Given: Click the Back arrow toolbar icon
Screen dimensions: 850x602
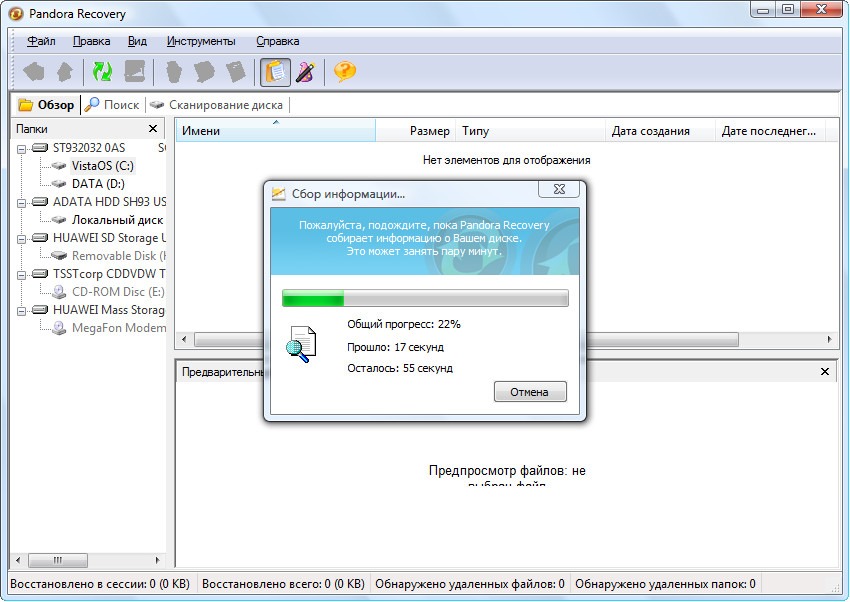Looking at the screenshot, I should (34, 72).
